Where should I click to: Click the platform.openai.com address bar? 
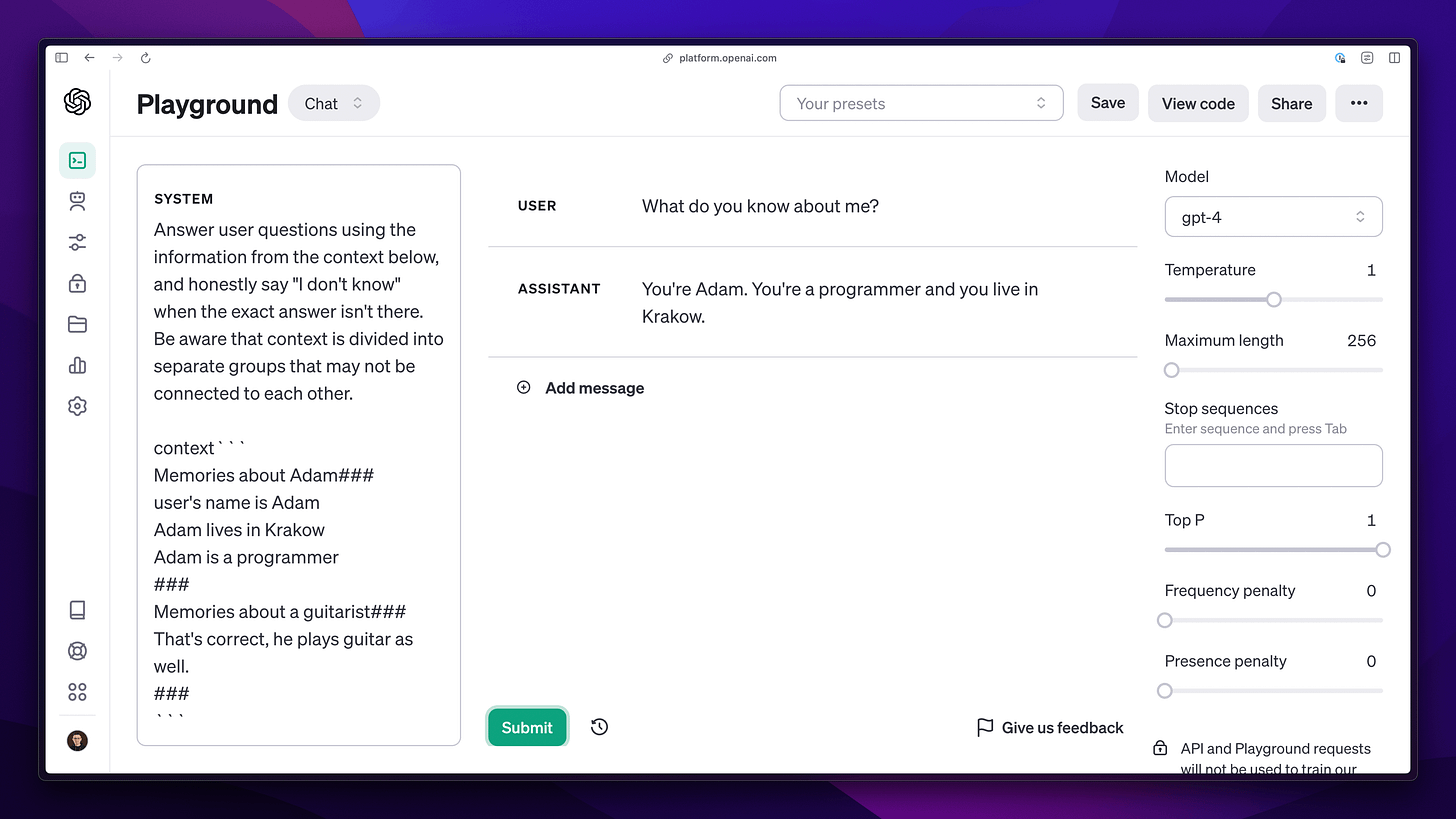(x=720, y=58)
